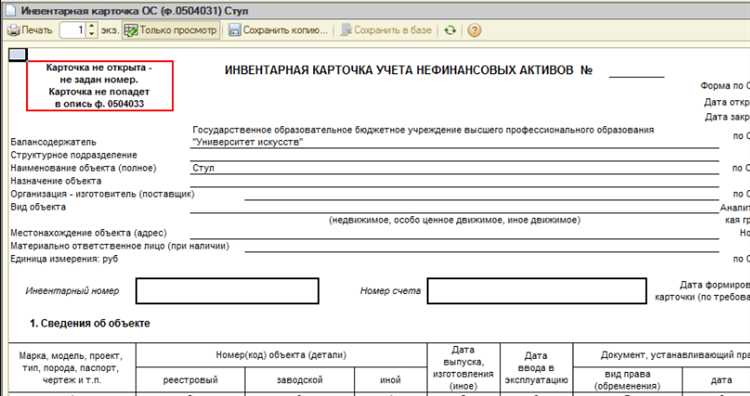This screenshot has width=750, height=396.
Task: Click the иной column header
Action: 390,380
